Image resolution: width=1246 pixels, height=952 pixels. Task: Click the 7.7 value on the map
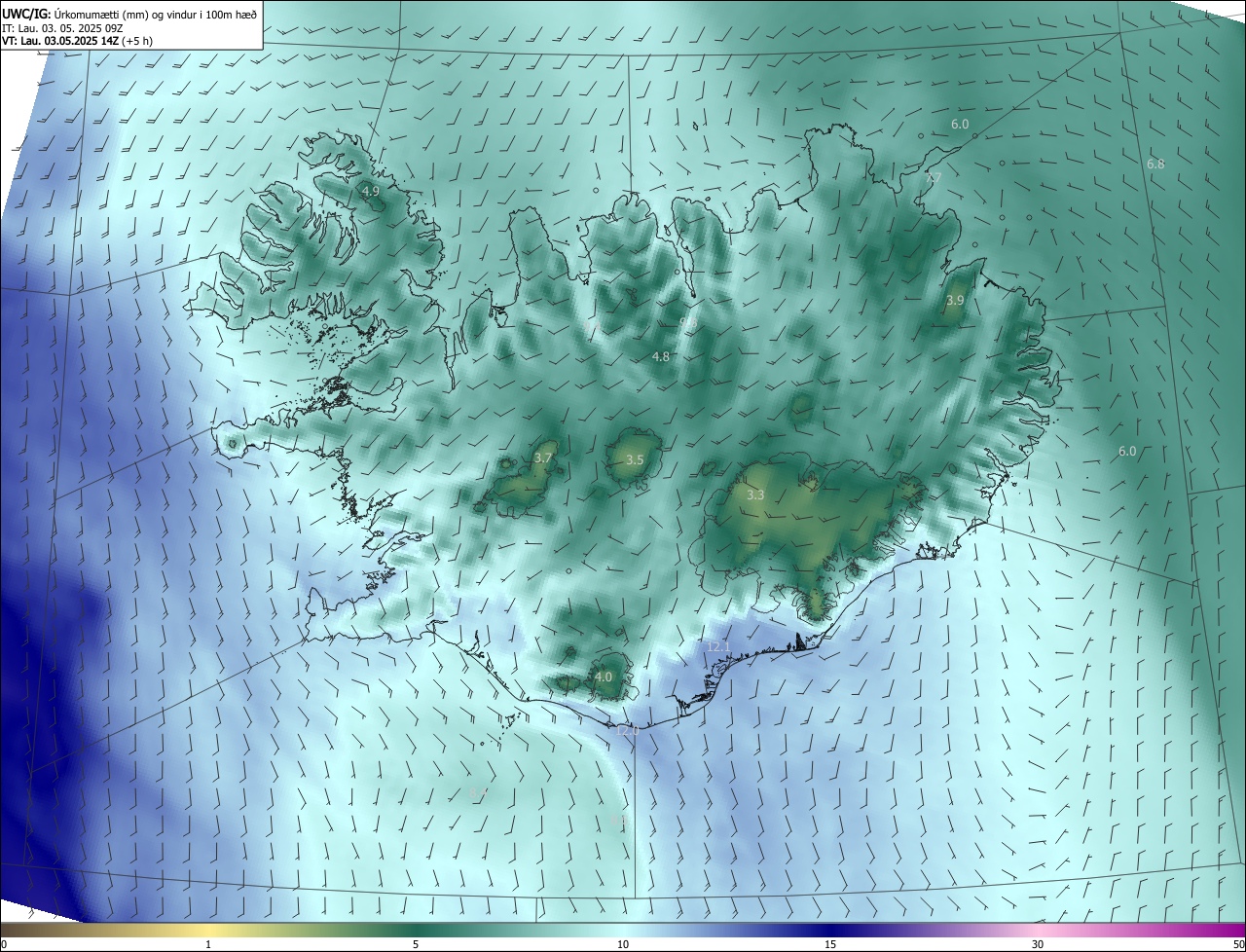tap(934, 177)
